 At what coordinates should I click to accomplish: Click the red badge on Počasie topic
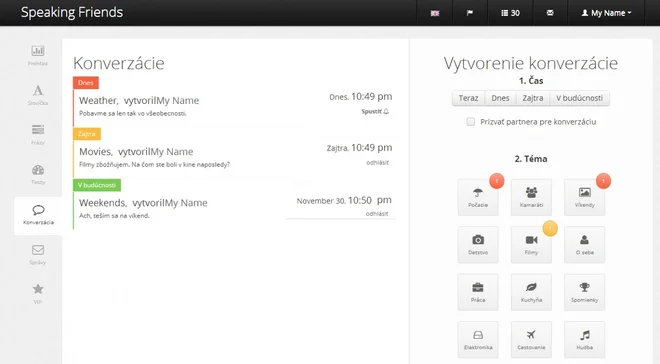pos(497,181)
